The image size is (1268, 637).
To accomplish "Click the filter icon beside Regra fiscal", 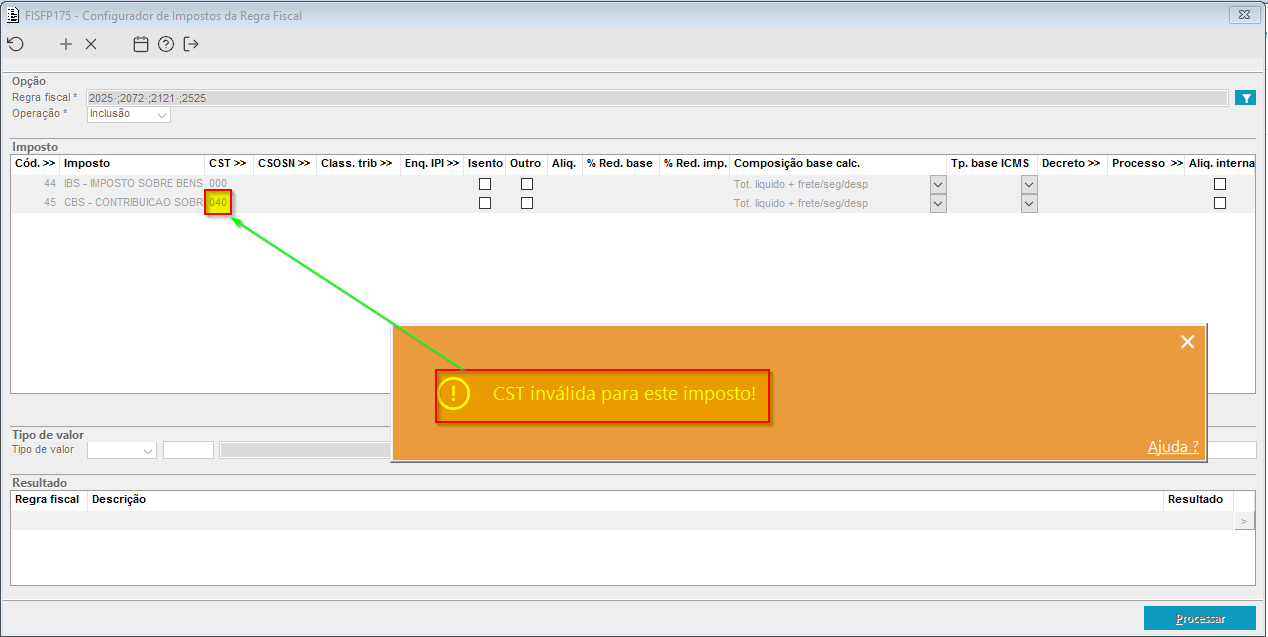I will [x=1245, y=98].
